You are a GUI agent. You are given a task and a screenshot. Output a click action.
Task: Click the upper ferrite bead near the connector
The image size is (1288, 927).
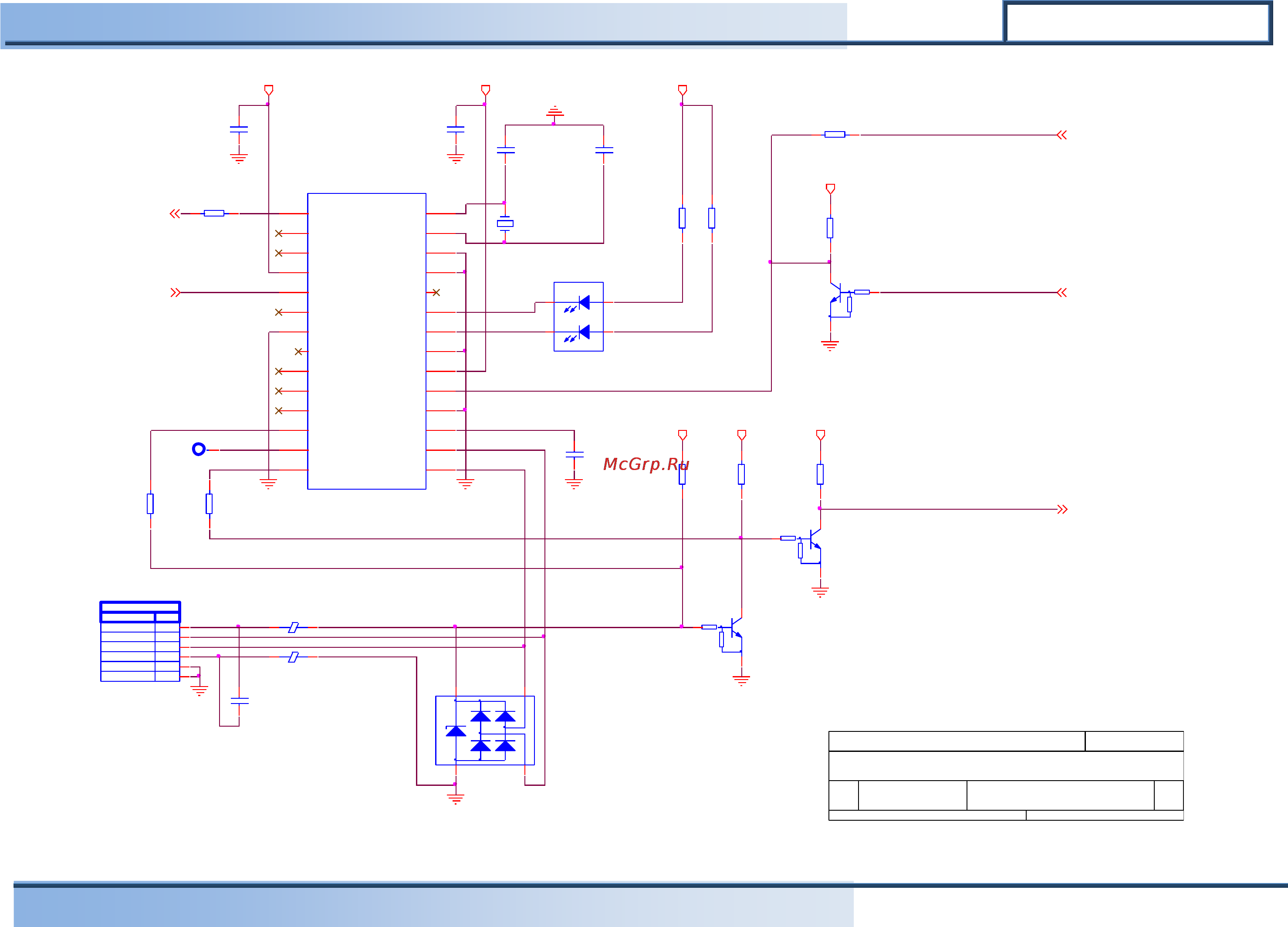(x=293, y=627)
